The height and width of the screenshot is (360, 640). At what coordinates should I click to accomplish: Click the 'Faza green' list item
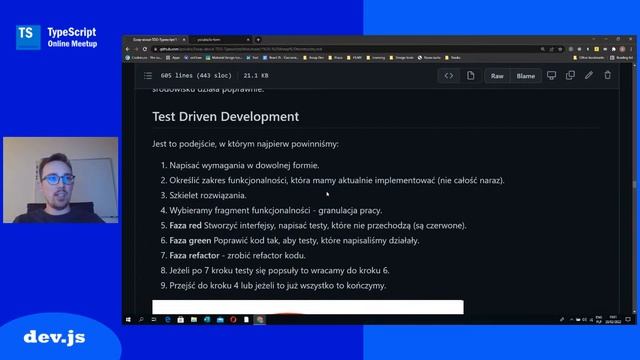[294, 241]
